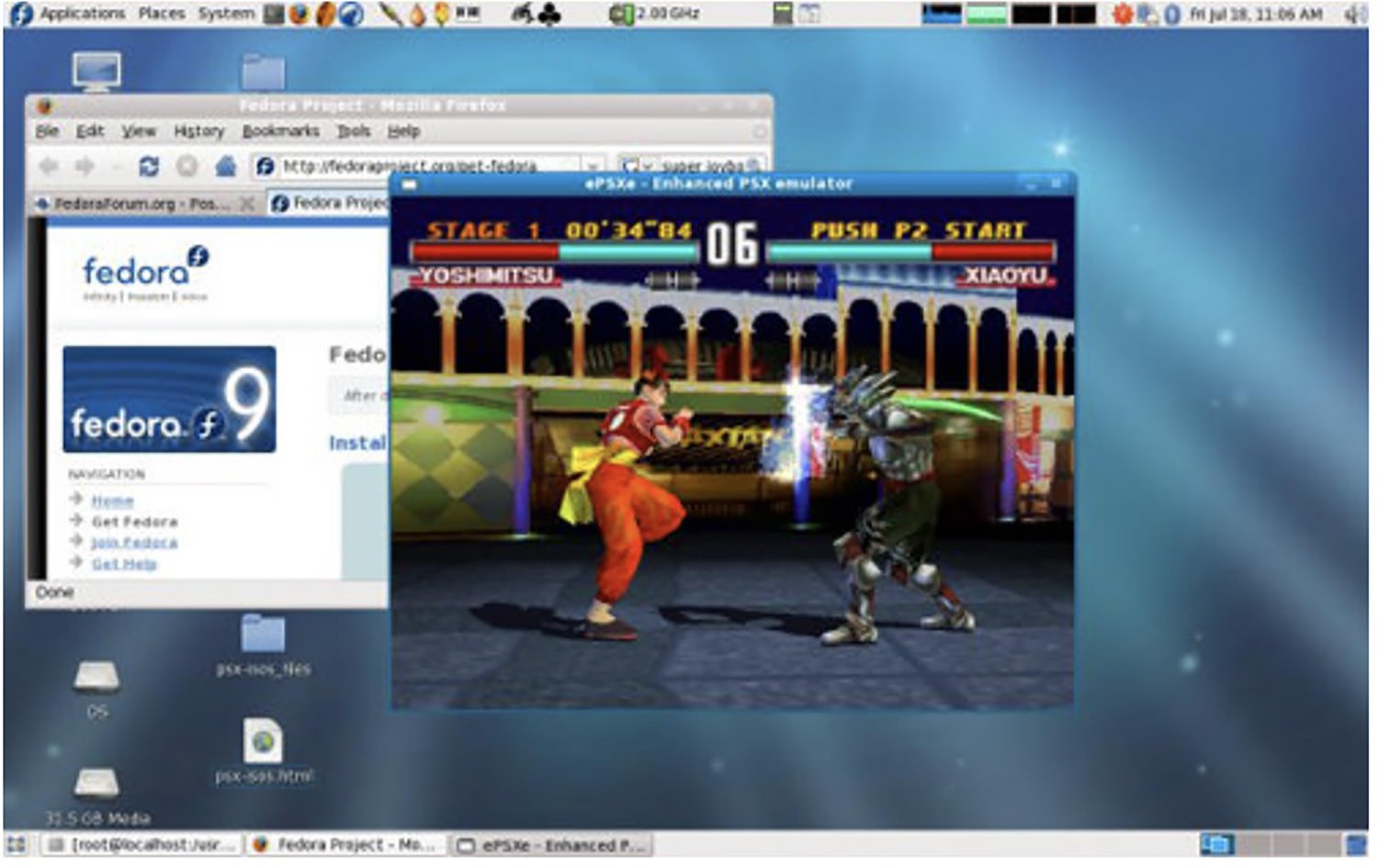This screenshot has height=868, width=1378.
Task: Open the Firefox Tools menu
Action: pyautogui.click(x=353, y=131)
